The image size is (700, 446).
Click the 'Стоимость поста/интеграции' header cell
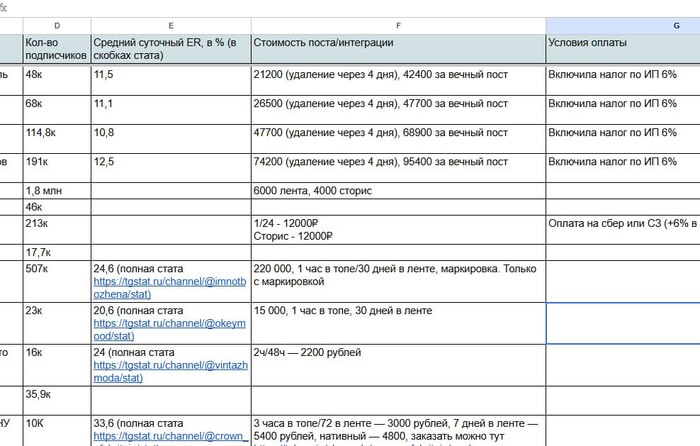pyautogui.click(x=398, y=49)
